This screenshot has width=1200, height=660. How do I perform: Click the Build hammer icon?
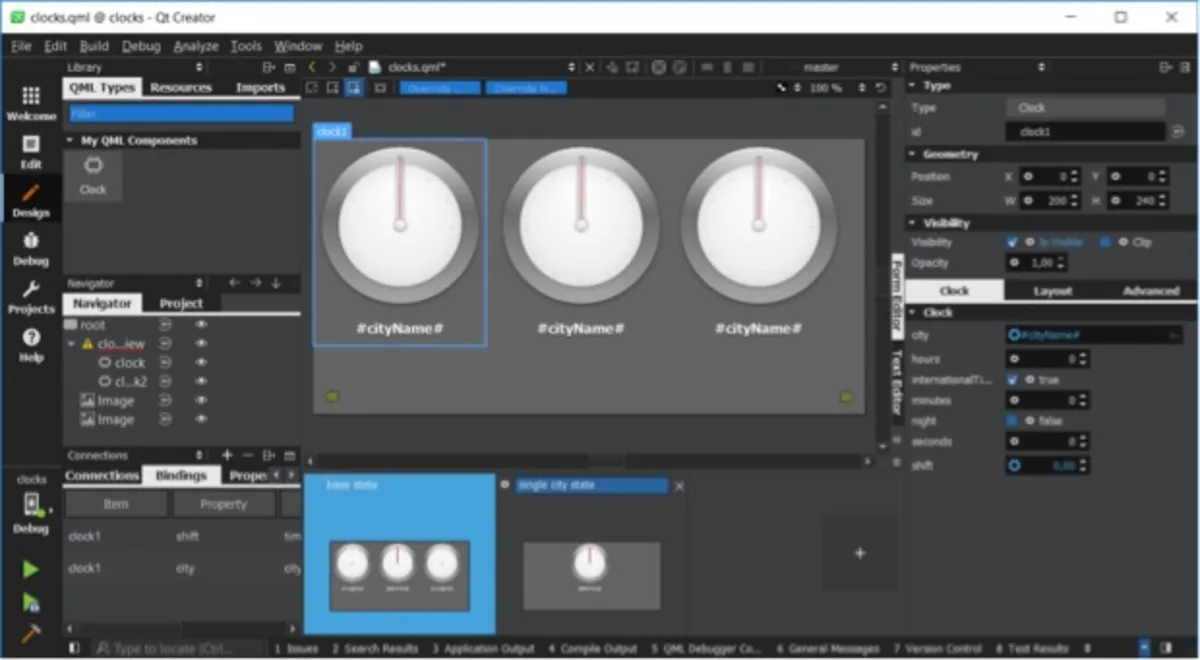pos(31,633)
